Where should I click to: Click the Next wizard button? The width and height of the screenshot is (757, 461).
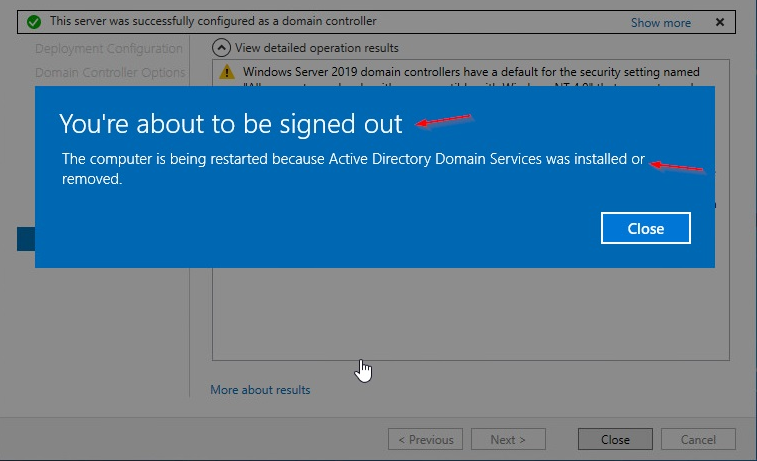pyautogui.click(x=508, y=439)
